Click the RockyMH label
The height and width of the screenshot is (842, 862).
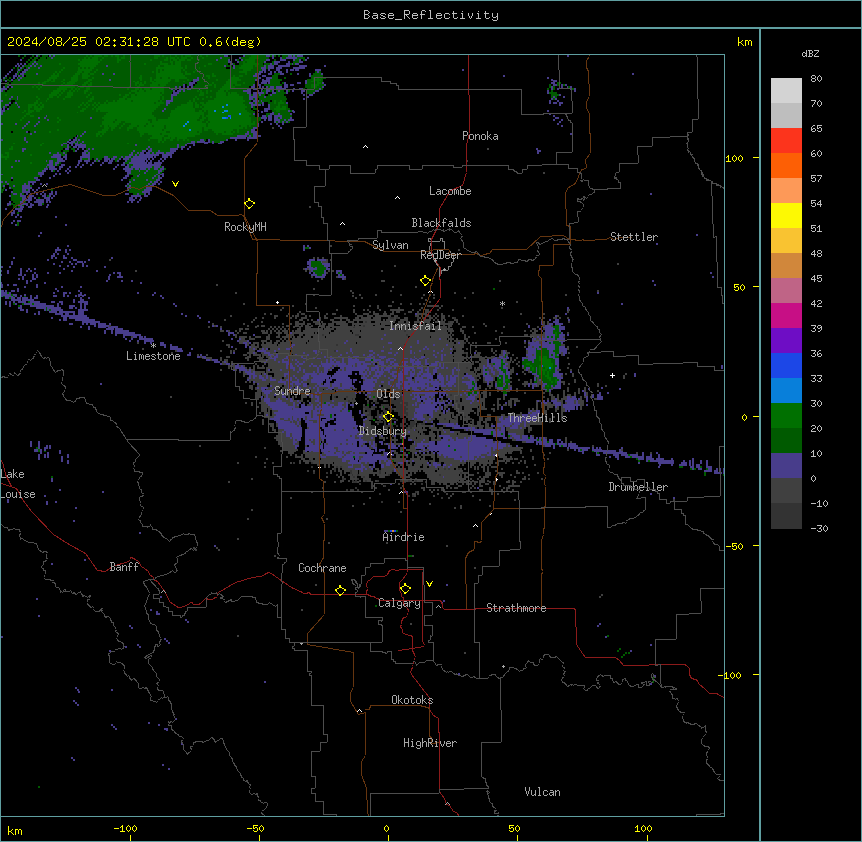click(x=245, y=227)
